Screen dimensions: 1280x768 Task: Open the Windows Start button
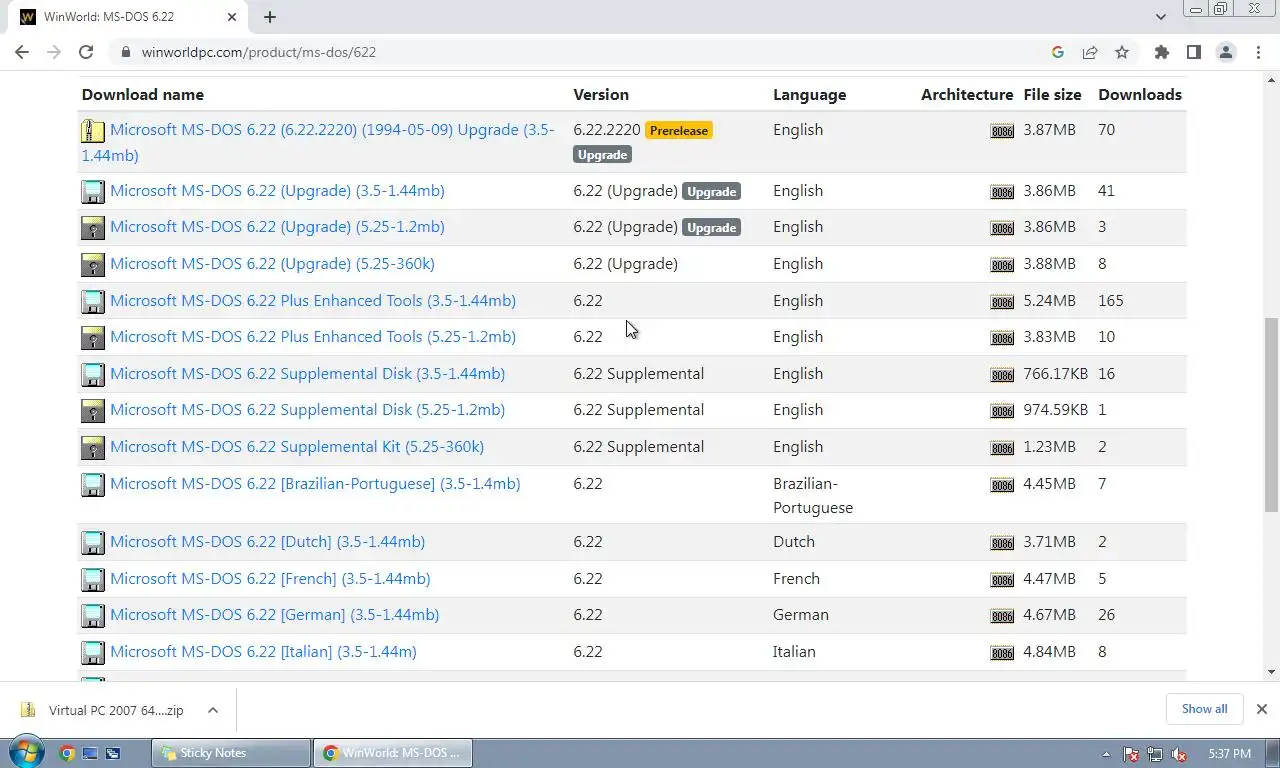(x=25, y=753)
